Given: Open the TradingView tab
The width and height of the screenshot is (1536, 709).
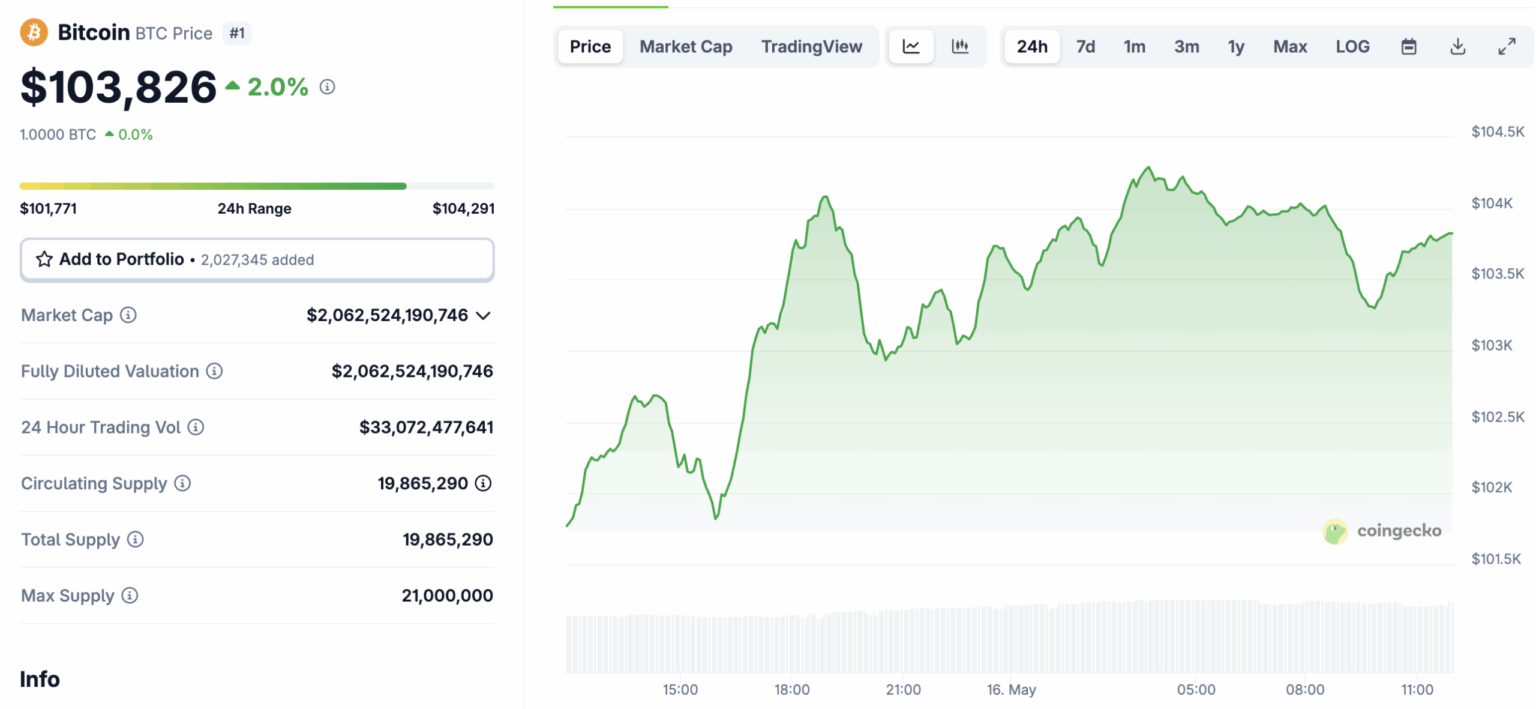Looking at the screenshot, I should tap(812, 46).
